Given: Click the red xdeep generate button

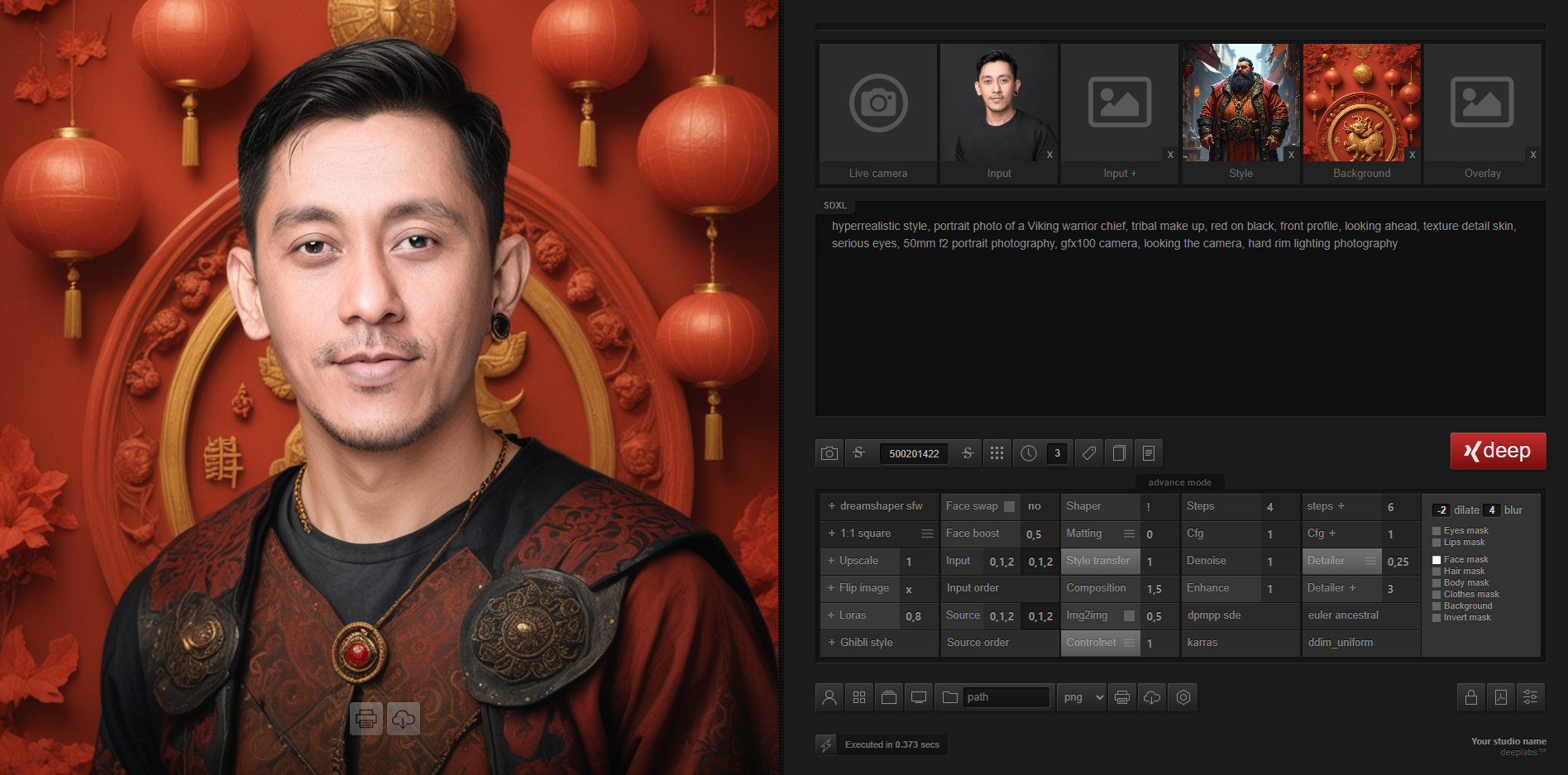Looking at the screenshot, I should click(x=1498, y=451).
